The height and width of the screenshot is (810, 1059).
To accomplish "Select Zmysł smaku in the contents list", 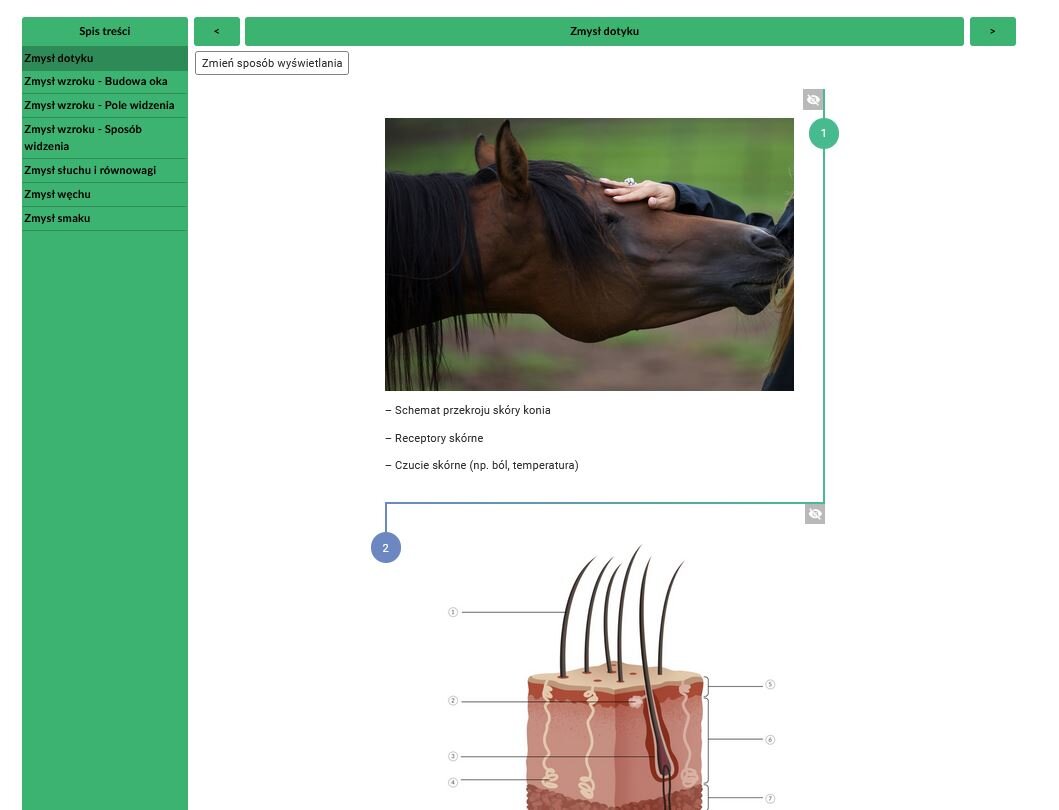I will tap(57, 218).
